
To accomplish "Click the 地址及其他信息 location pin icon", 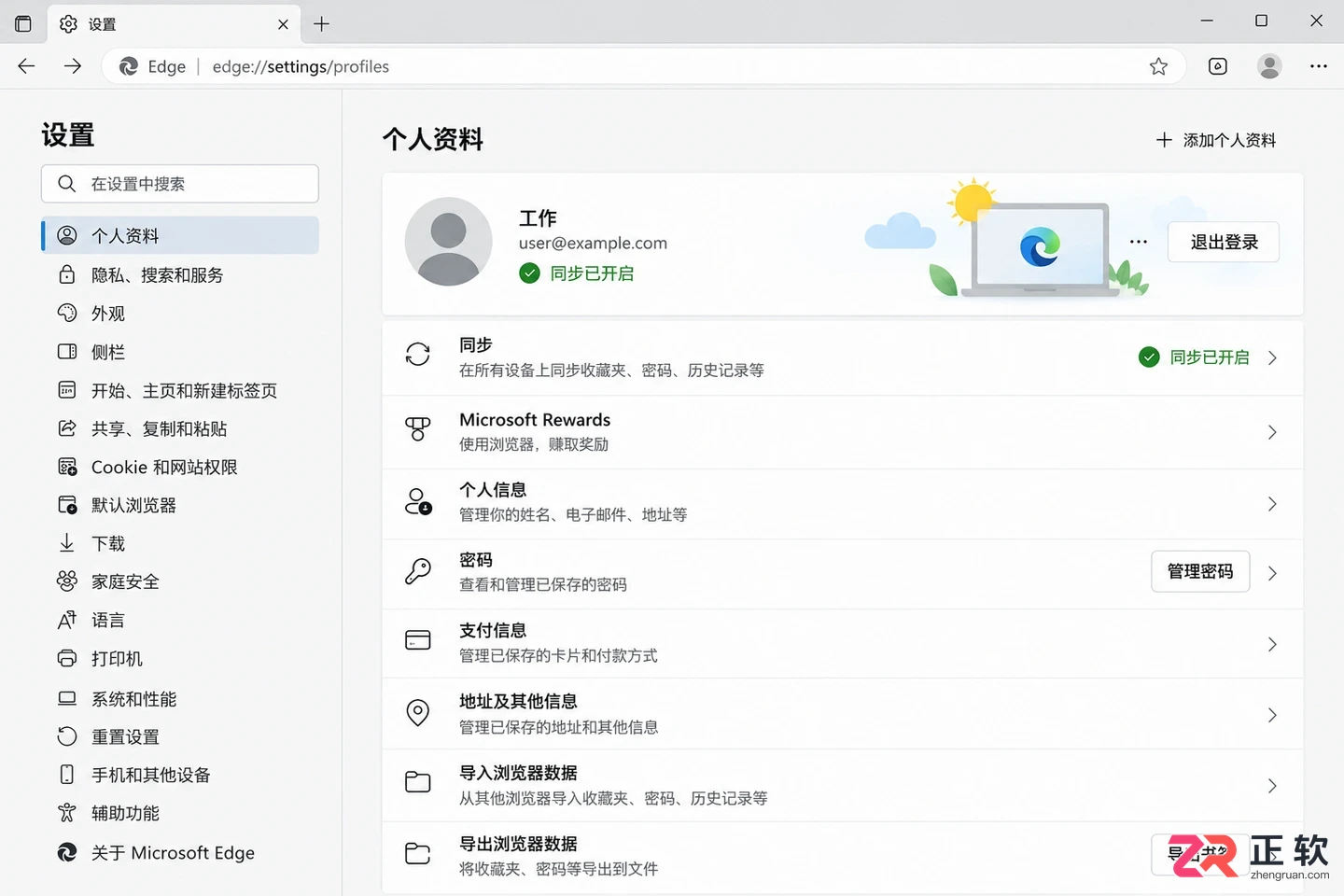I will point(418,713).
